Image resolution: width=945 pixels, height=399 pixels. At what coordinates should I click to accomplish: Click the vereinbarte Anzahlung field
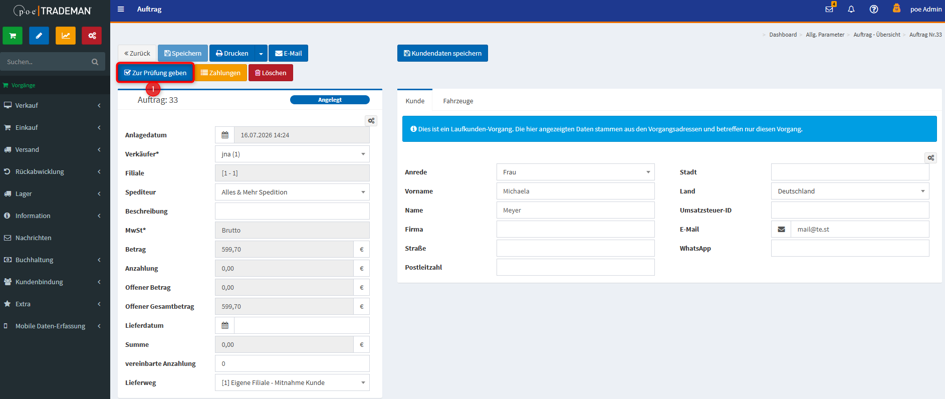(x=292, y=363)
